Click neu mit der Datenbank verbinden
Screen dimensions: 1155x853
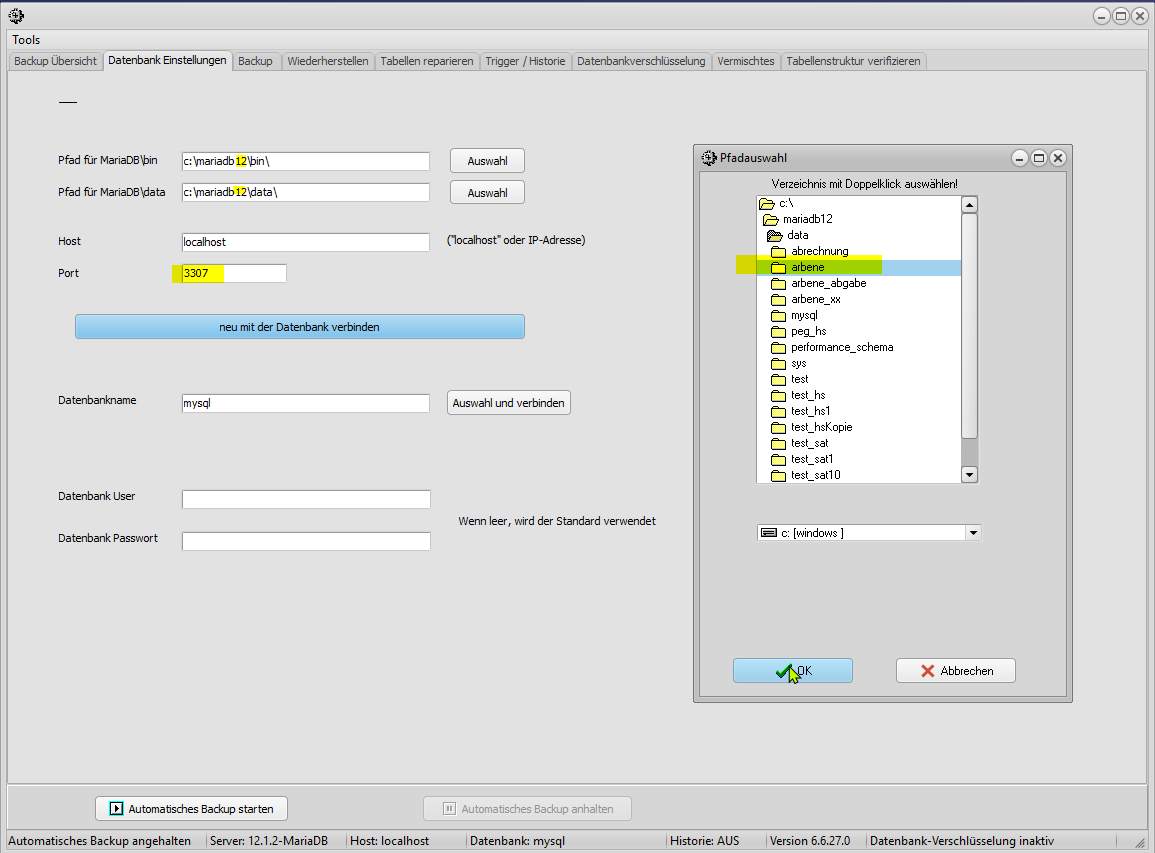point(299,326)
